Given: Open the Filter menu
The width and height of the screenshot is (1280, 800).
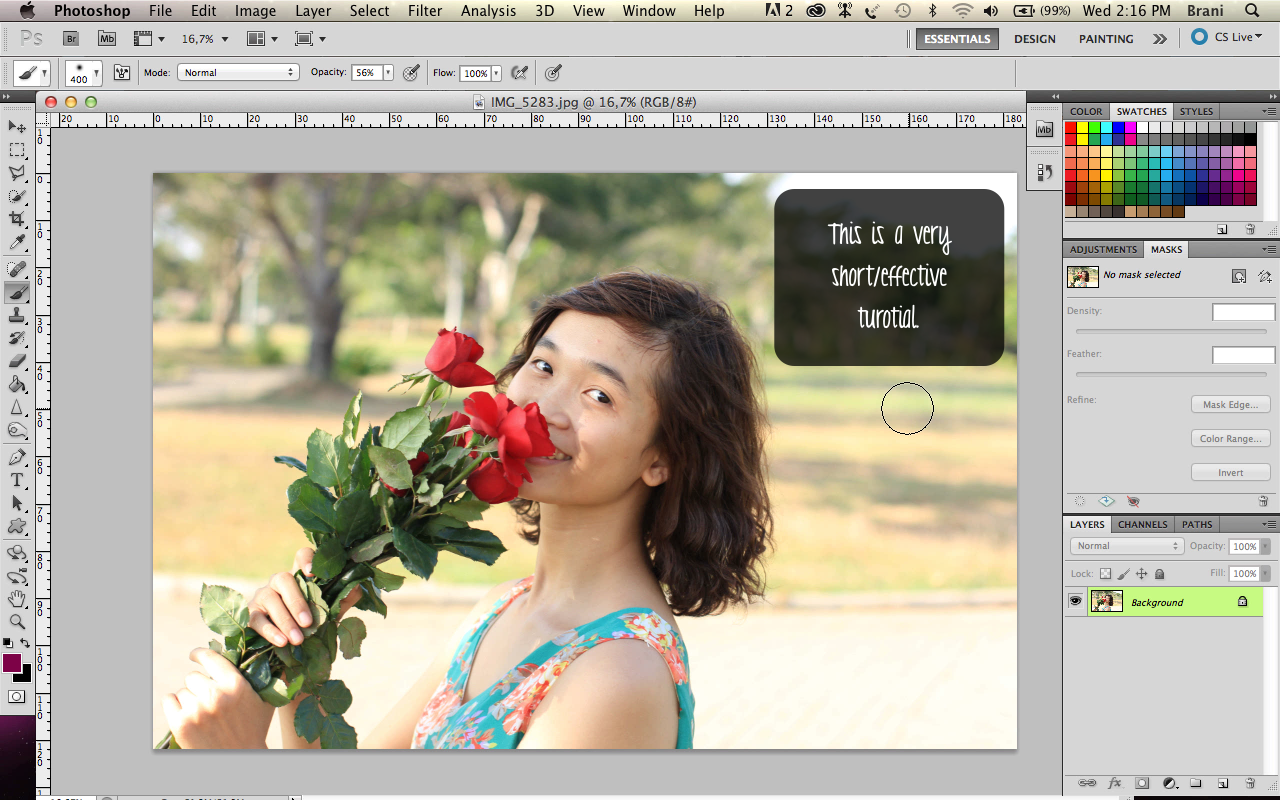Looking at the screenshot, I should click(425, 11).
